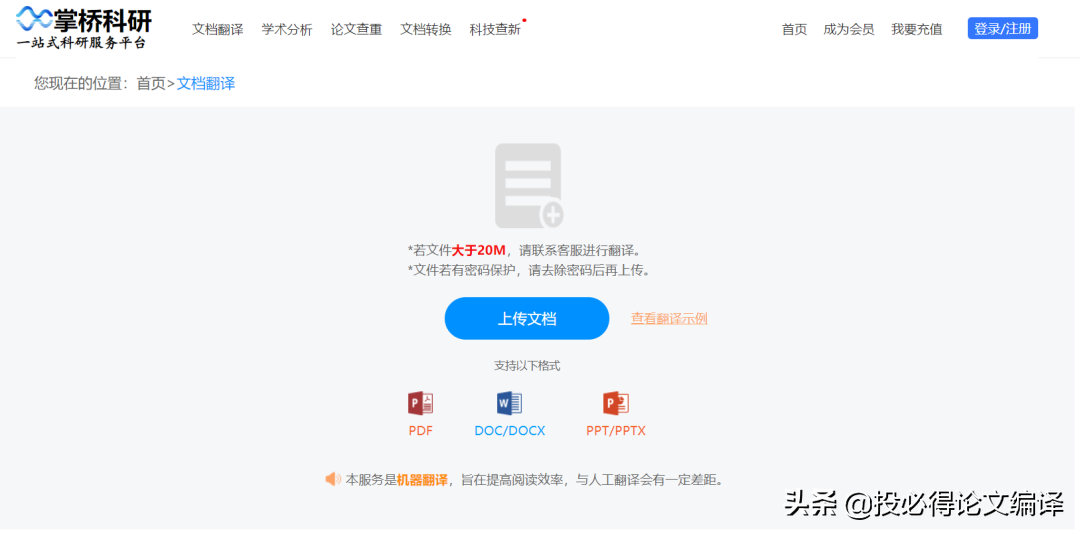Image resolution: width=1080 pixels, height=534 pixels.
Task: Go to 首页 in top navigation
Action: point(794,30)
